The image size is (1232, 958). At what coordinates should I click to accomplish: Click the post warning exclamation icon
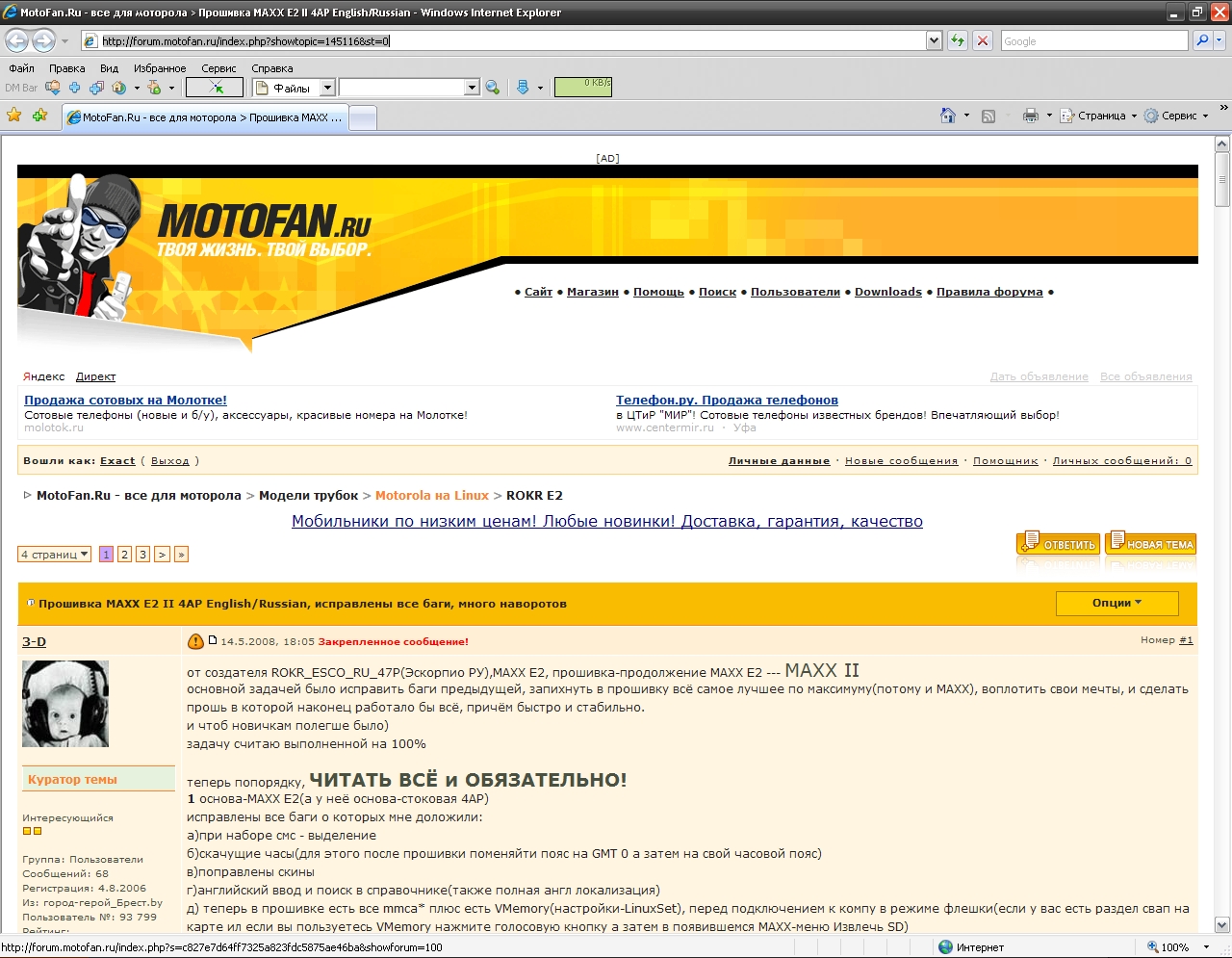point(195,641)
